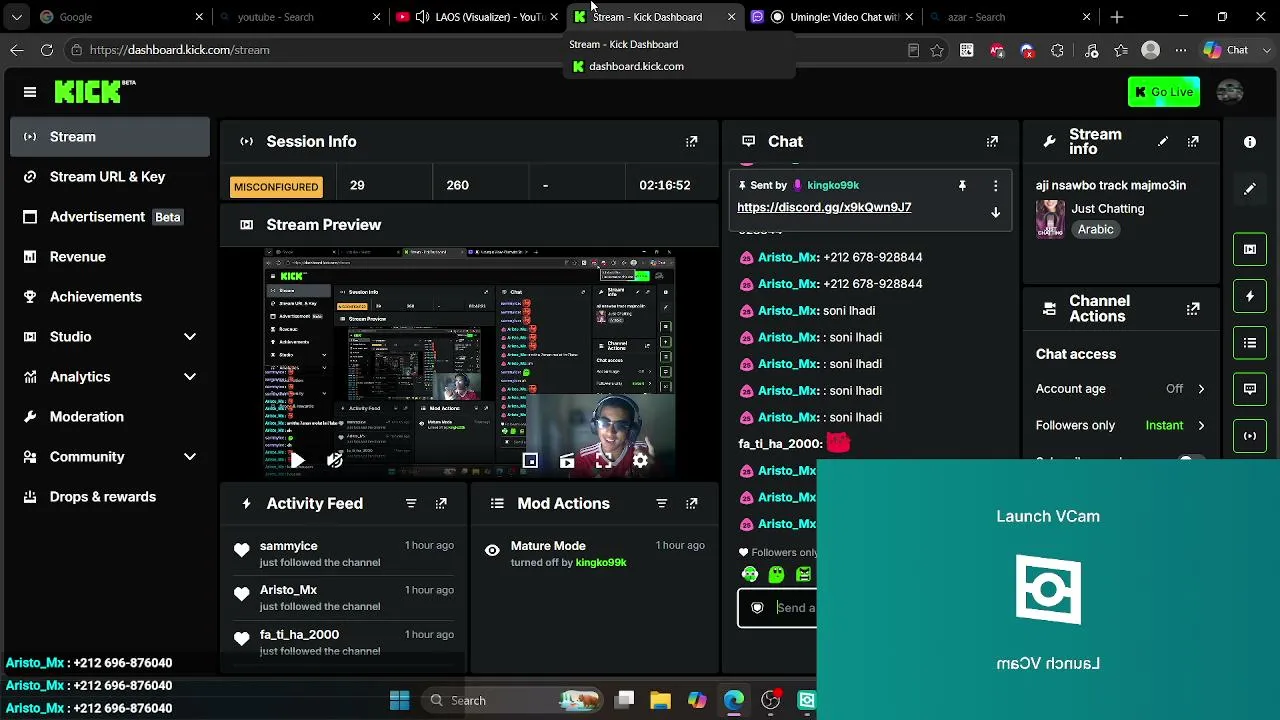Open the Advertisement Beta section

pos(110,217)
